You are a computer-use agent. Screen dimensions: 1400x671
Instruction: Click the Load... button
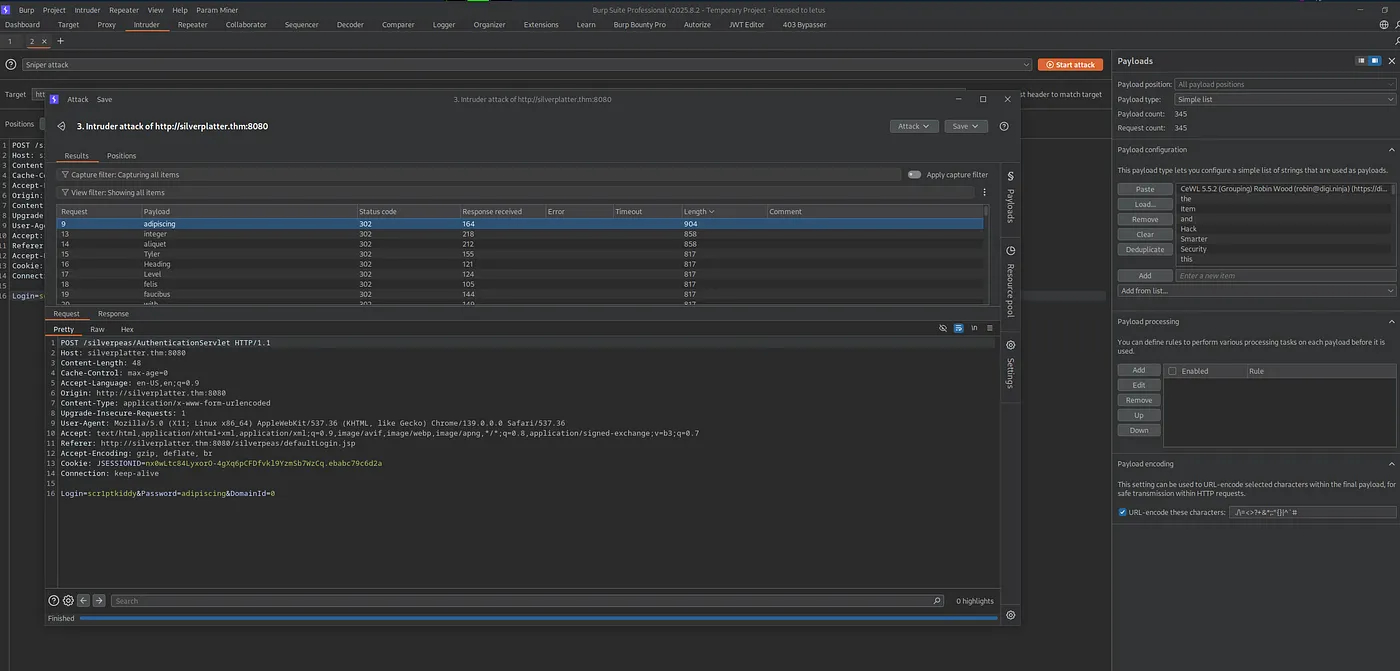tap(1145, 204)
